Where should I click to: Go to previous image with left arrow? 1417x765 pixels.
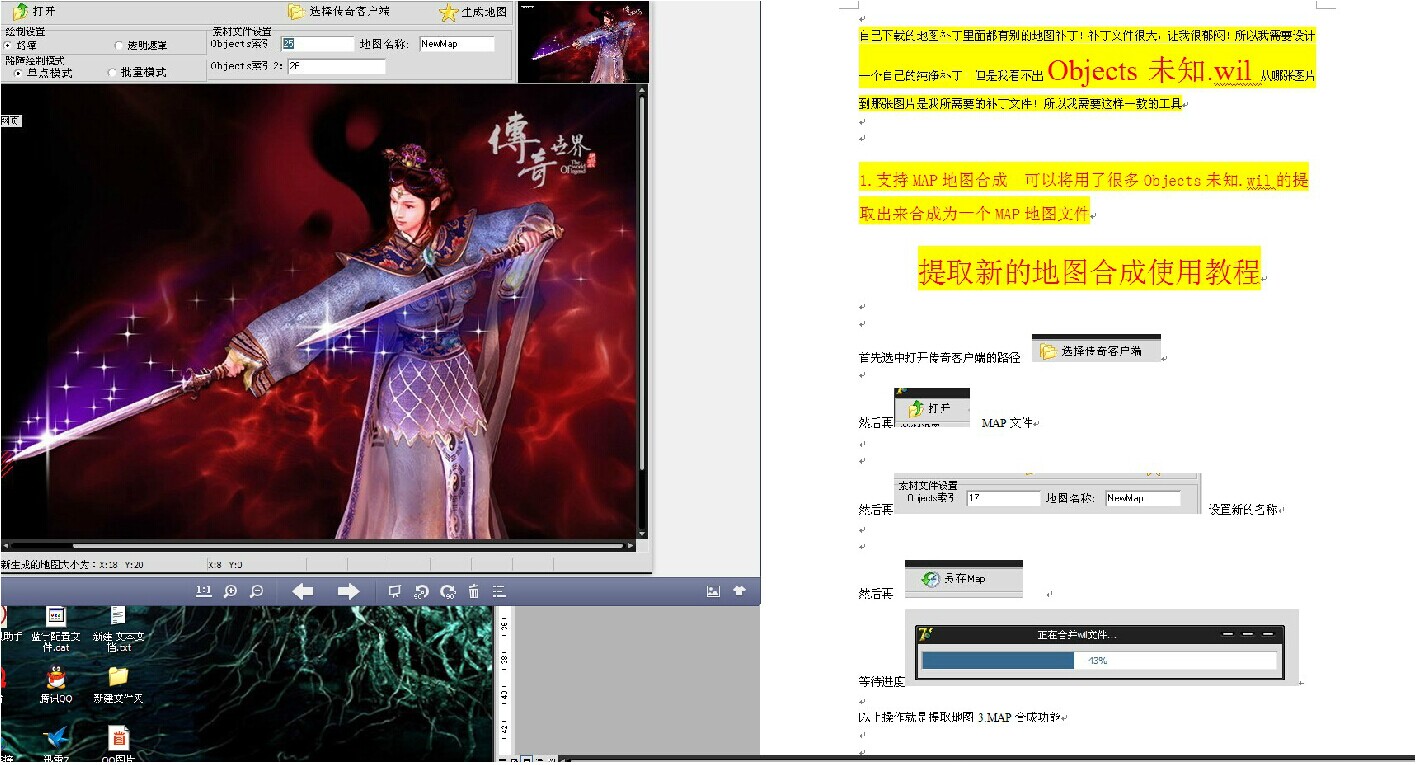(x=302, y=592)
